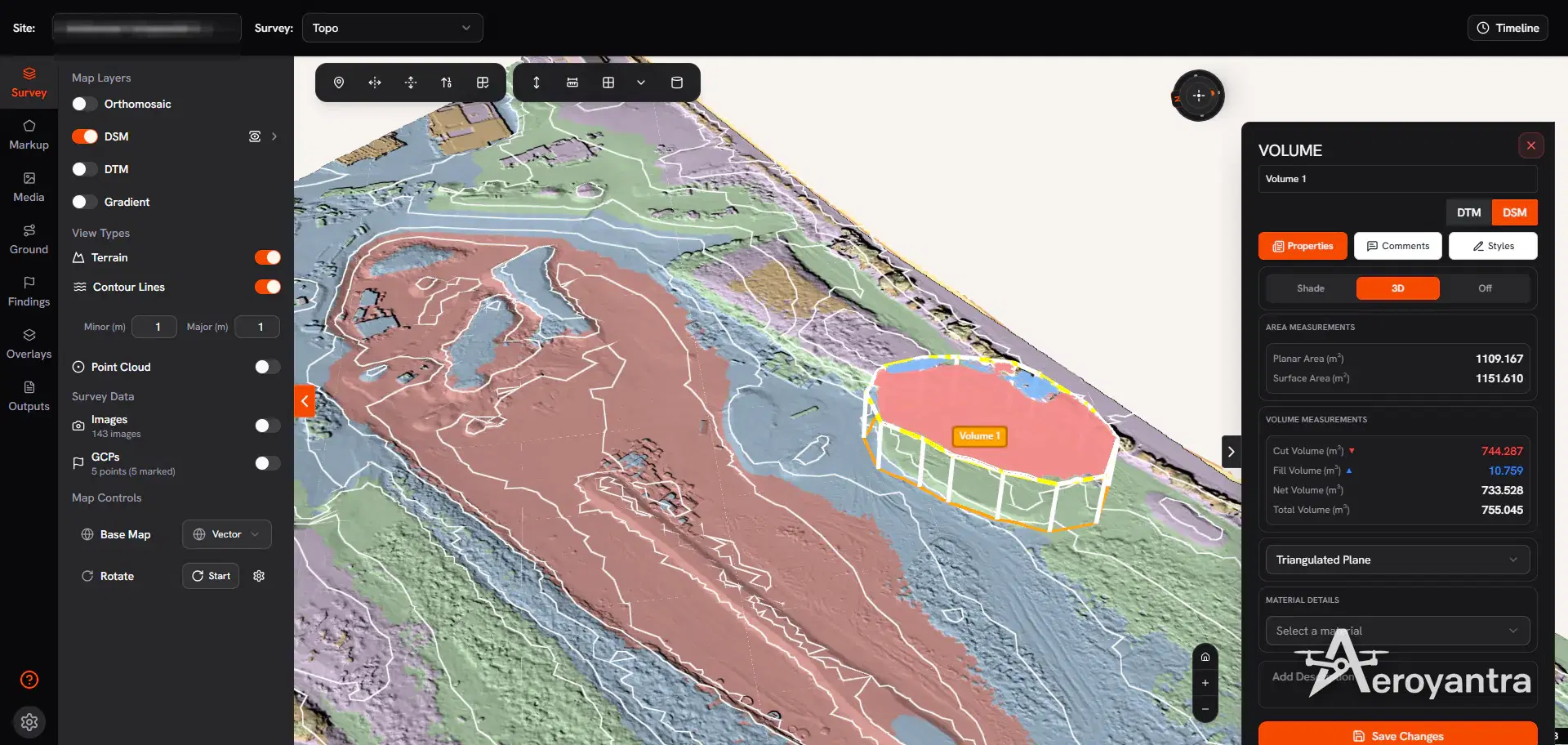Select the vertical height measure tool

point(537,83)
